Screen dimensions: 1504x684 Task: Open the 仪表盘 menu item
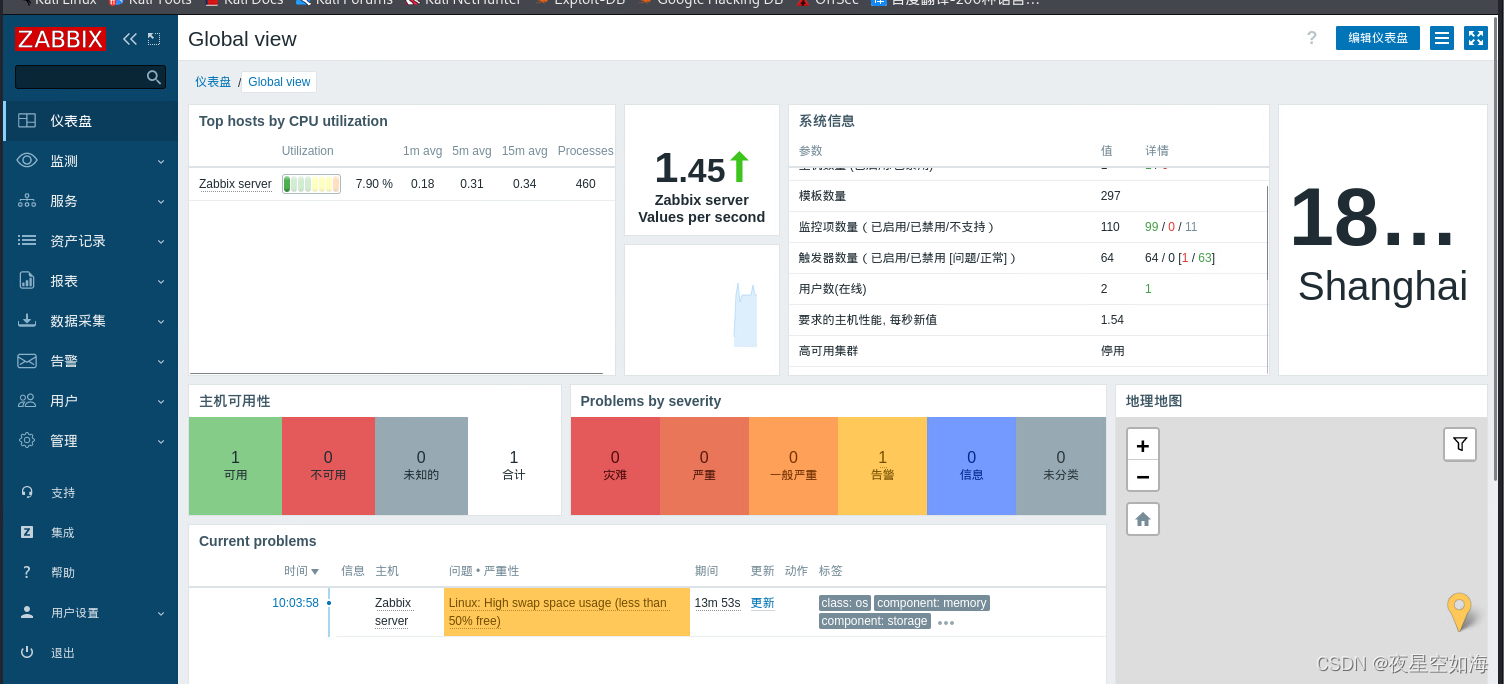tap(90, 121)
